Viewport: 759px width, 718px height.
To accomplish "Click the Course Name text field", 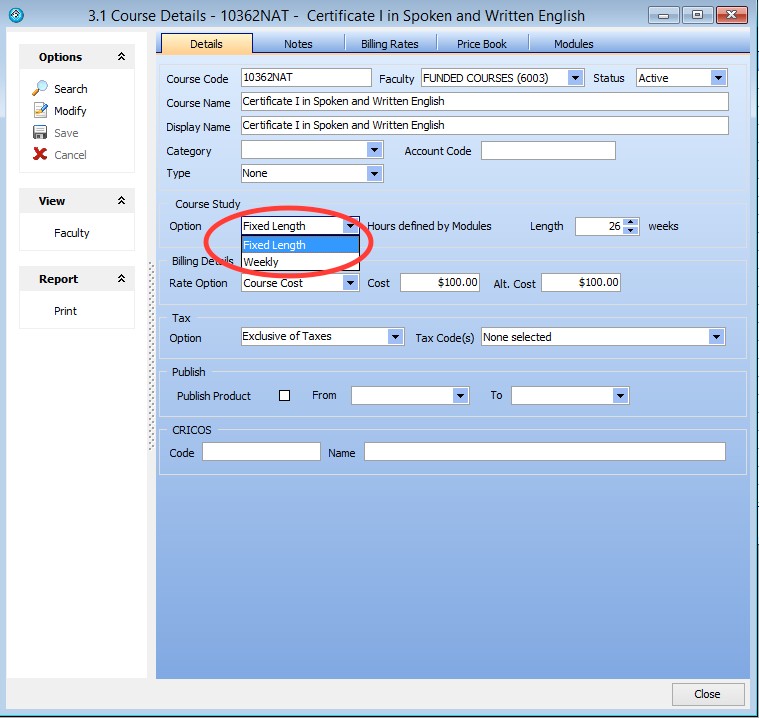I will [x=484, y=102].
